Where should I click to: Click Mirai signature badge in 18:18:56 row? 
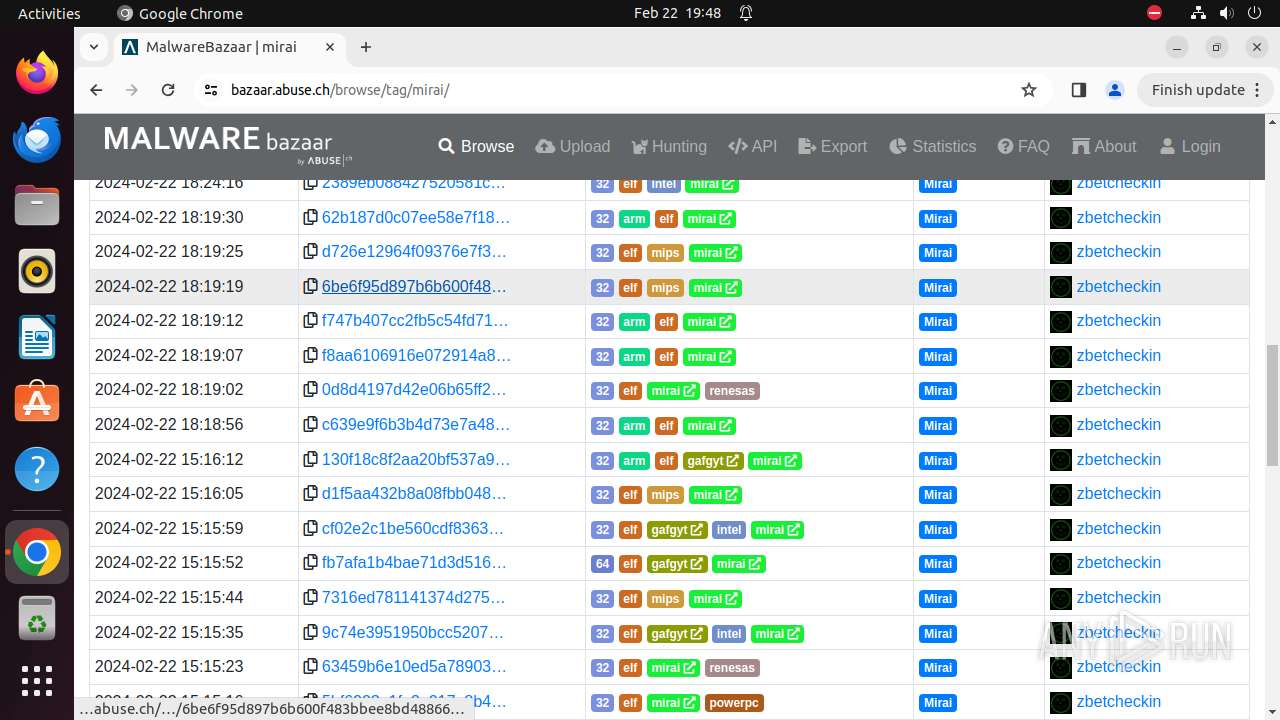point(938,426)
